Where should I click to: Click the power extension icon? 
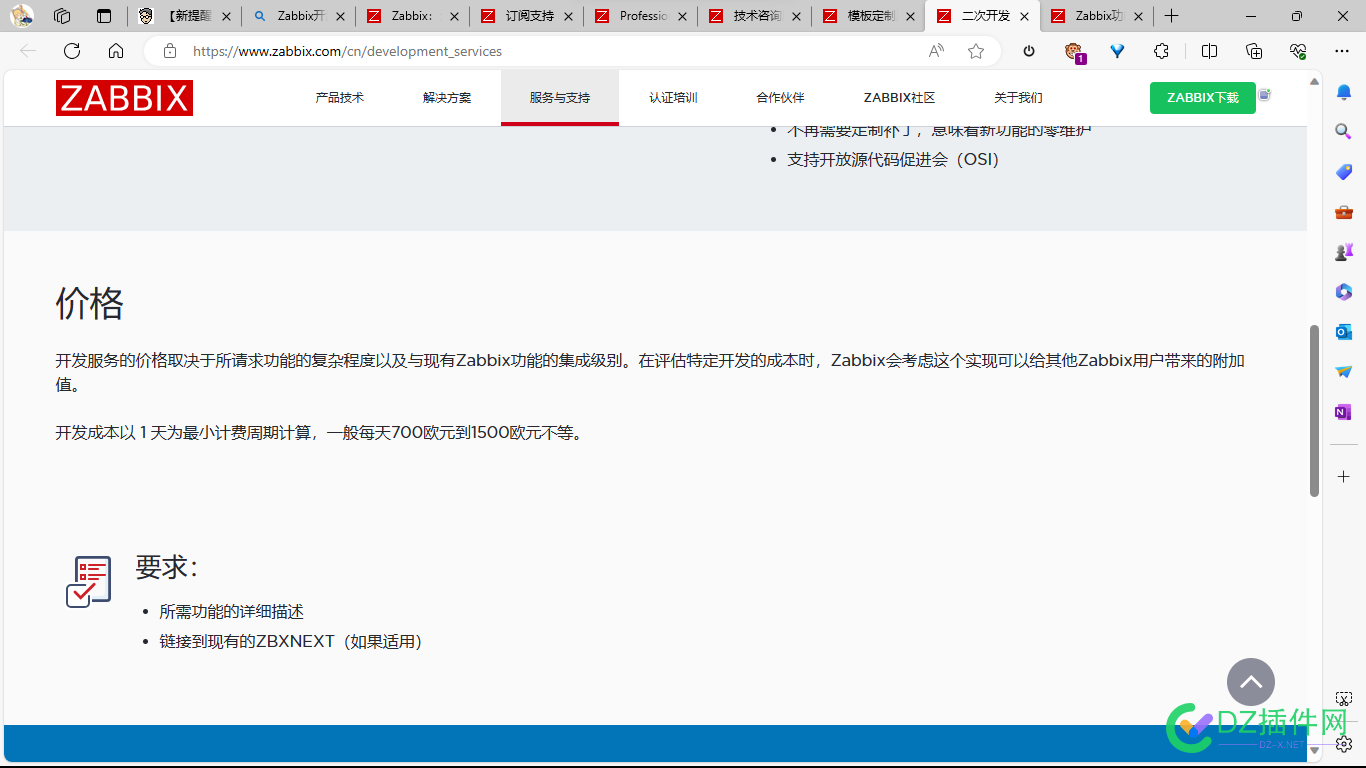[1029, 51]
